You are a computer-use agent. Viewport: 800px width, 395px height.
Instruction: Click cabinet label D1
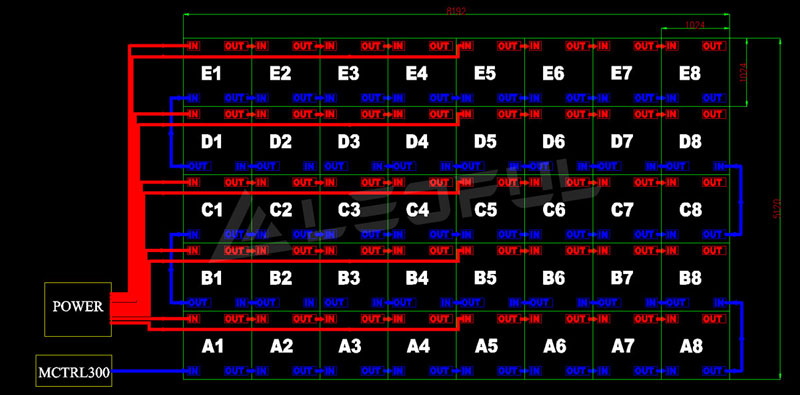pos(211,142)
